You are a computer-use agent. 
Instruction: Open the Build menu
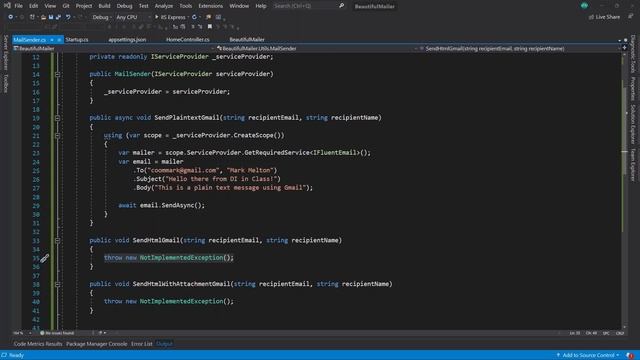(104, 6)
